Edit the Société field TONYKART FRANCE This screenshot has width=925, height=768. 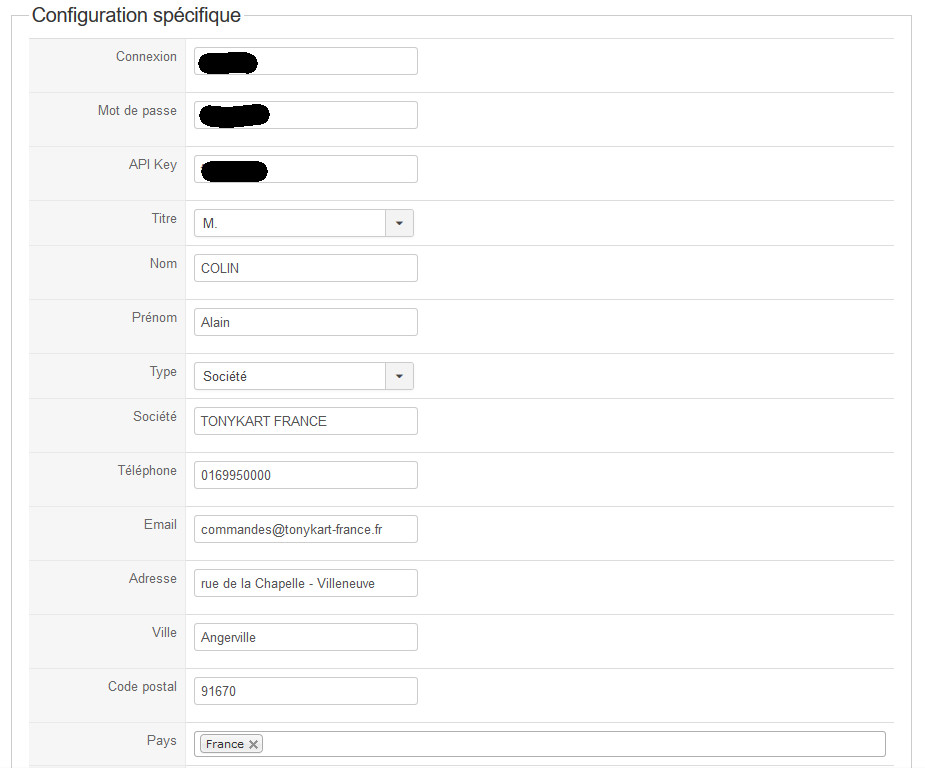click(x=305, y=421)
